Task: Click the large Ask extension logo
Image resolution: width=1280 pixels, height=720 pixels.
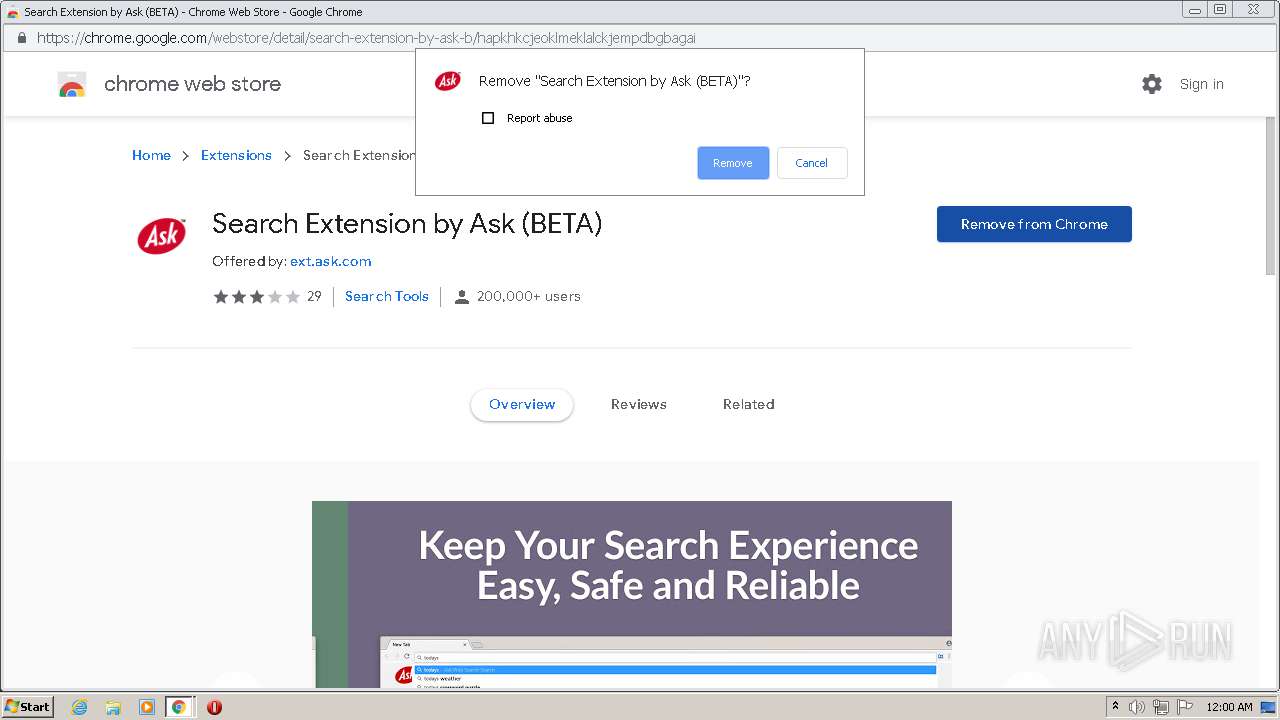Action: 161,237
